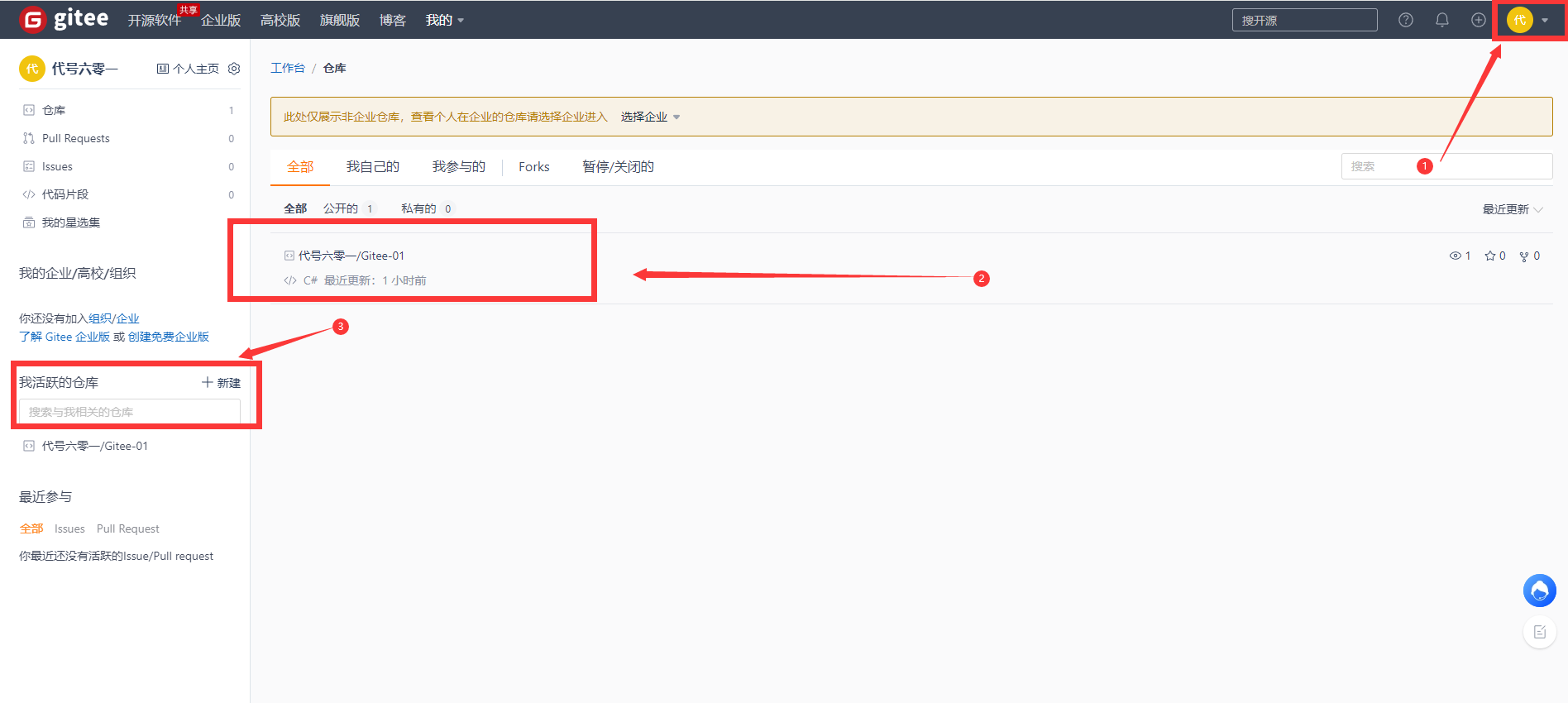The height and width of the screenshot is (703, 1568).
Task: Click the 新建 plus button
Action: (221, 383)
